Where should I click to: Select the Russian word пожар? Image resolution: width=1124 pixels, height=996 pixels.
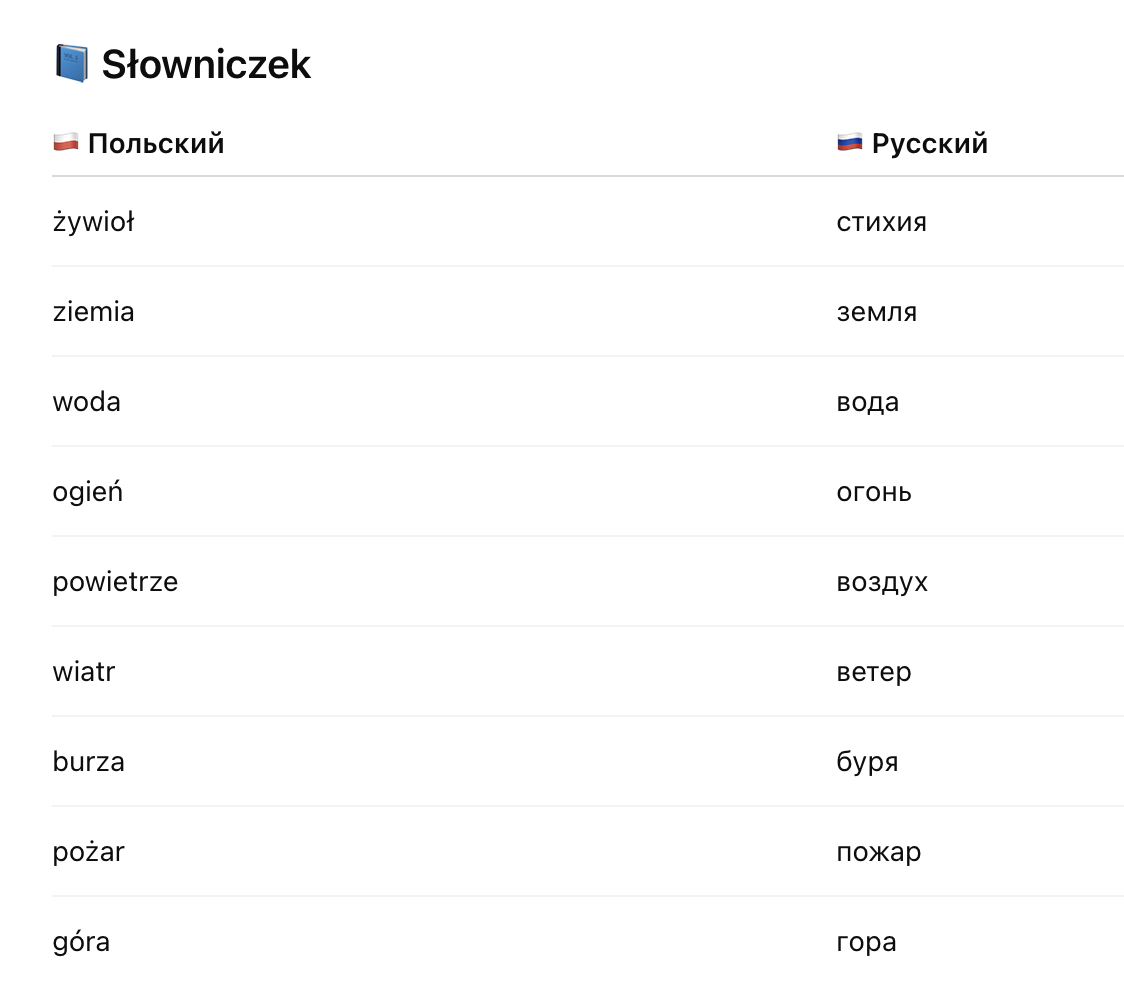(879, 853)
